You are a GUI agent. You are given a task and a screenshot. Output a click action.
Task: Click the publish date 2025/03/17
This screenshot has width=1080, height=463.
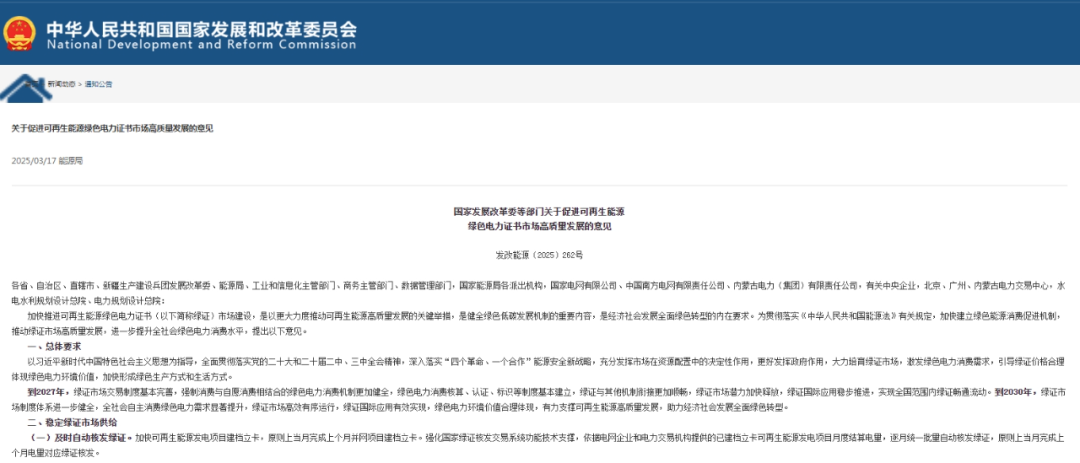[34, 160]
